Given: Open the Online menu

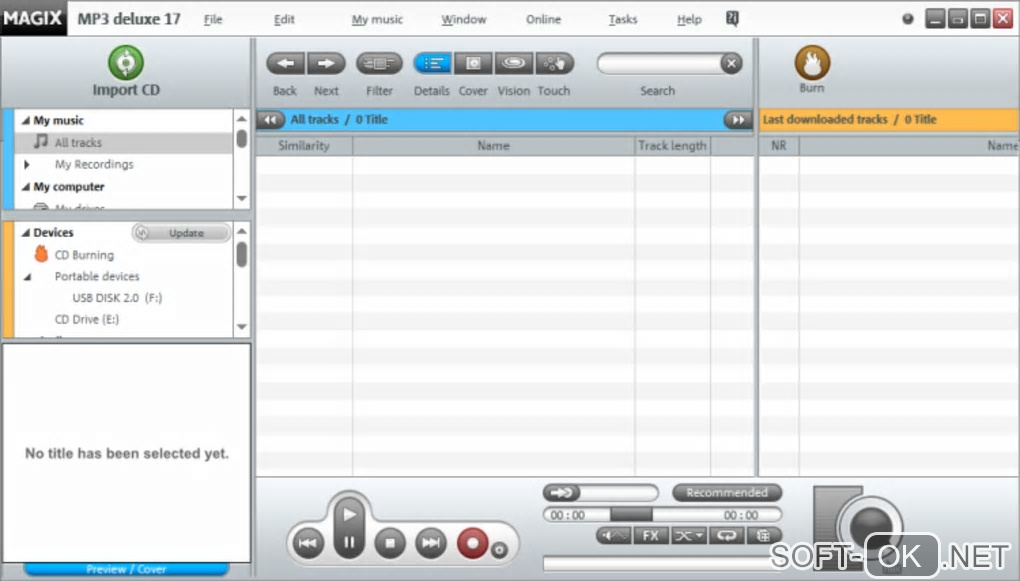Looking at the screenshot, I should pos(543,20).
